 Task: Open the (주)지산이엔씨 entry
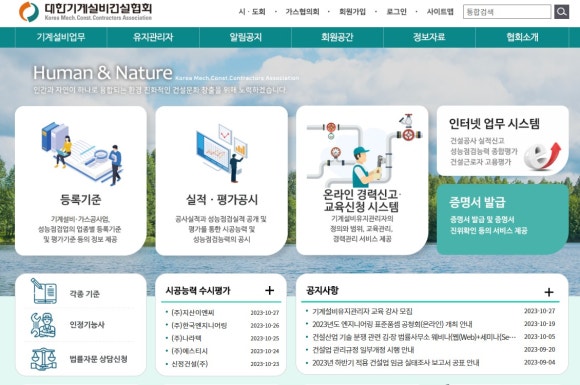point(193,313)
